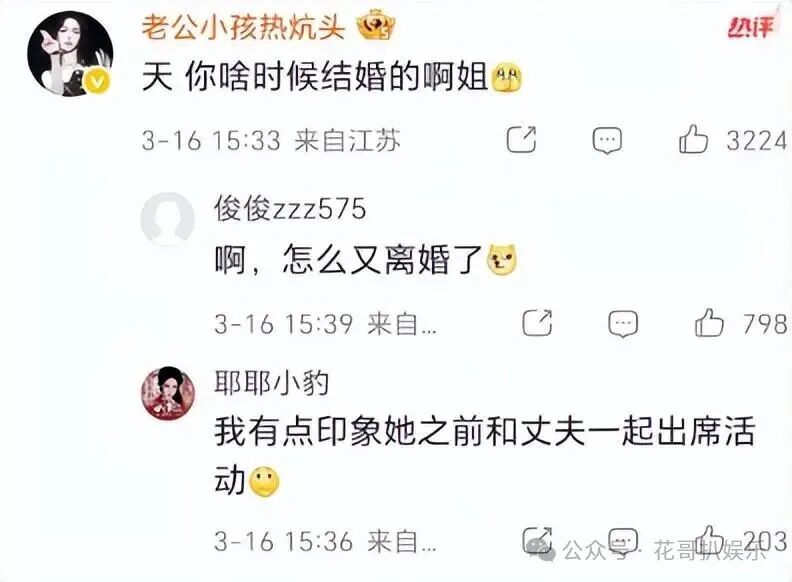
Task: Share the reply by 耶耶小豹
Action: [537, 540]
